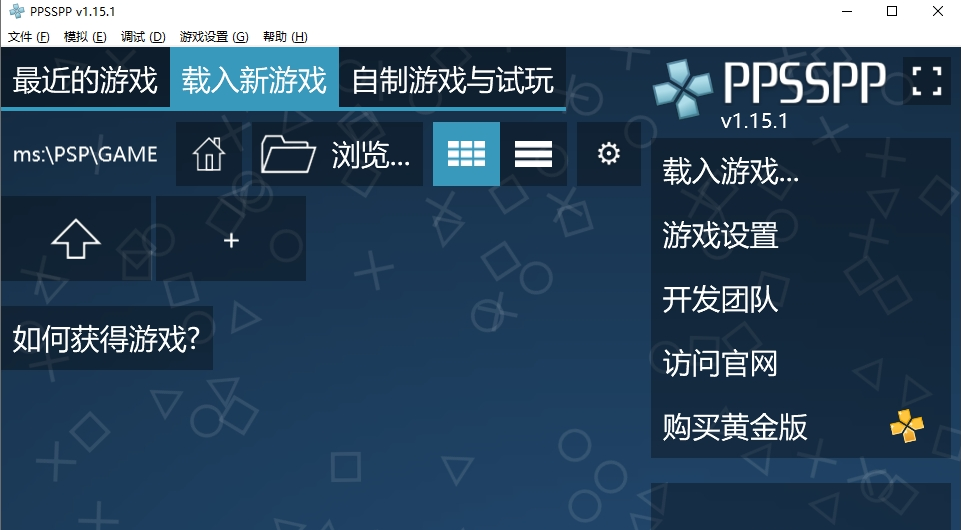This screenshot has width=961, height=530.
Task: Toggle fullscreen with corner brackets icon
Action: (x=927, y=80)
